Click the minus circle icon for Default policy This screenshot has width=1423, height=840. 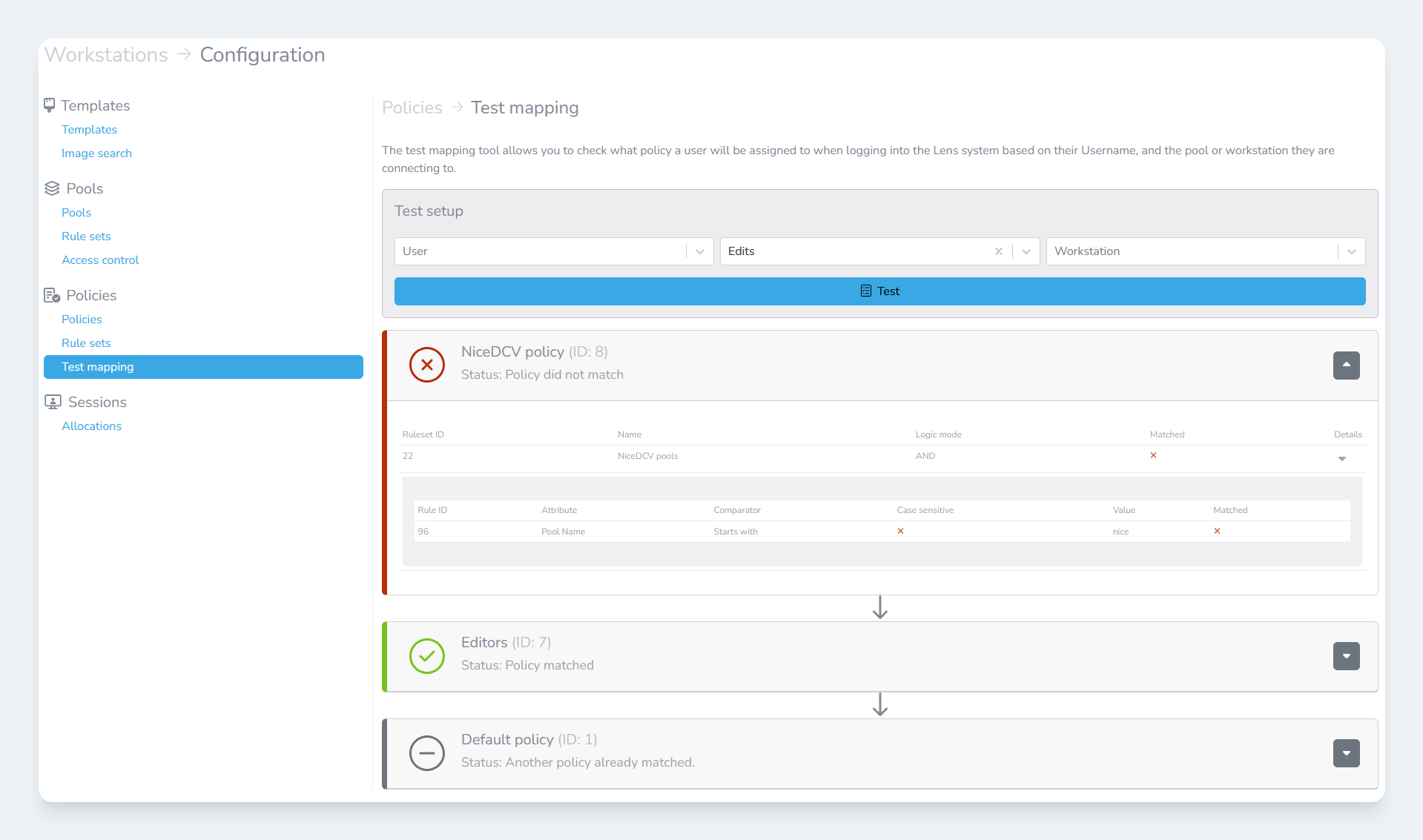pos(427,753)
